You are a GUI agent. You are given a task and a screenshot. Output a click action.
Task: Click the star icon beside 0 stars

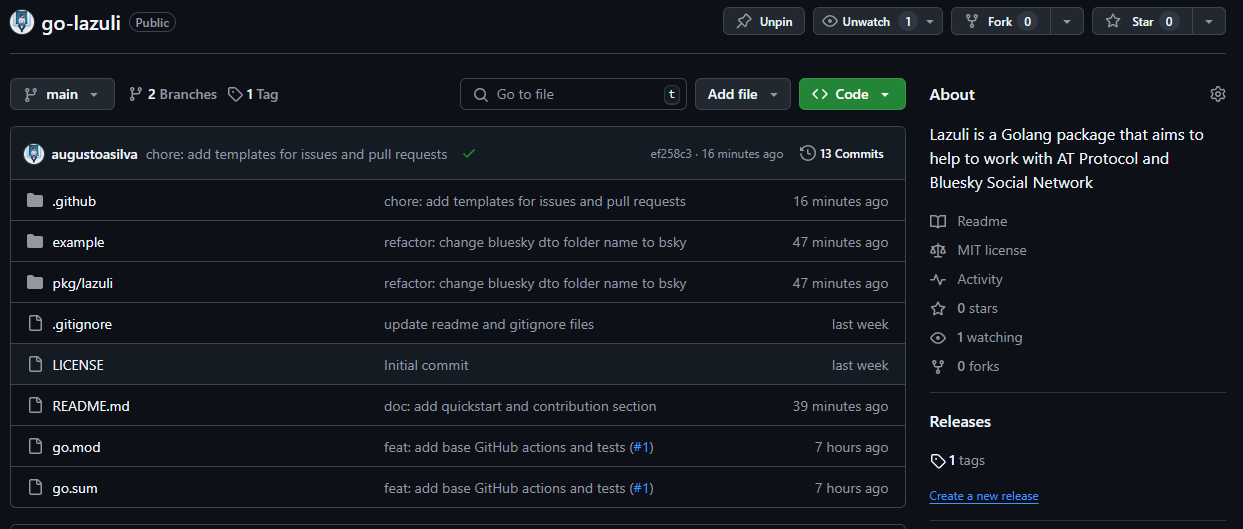[937, 308]
